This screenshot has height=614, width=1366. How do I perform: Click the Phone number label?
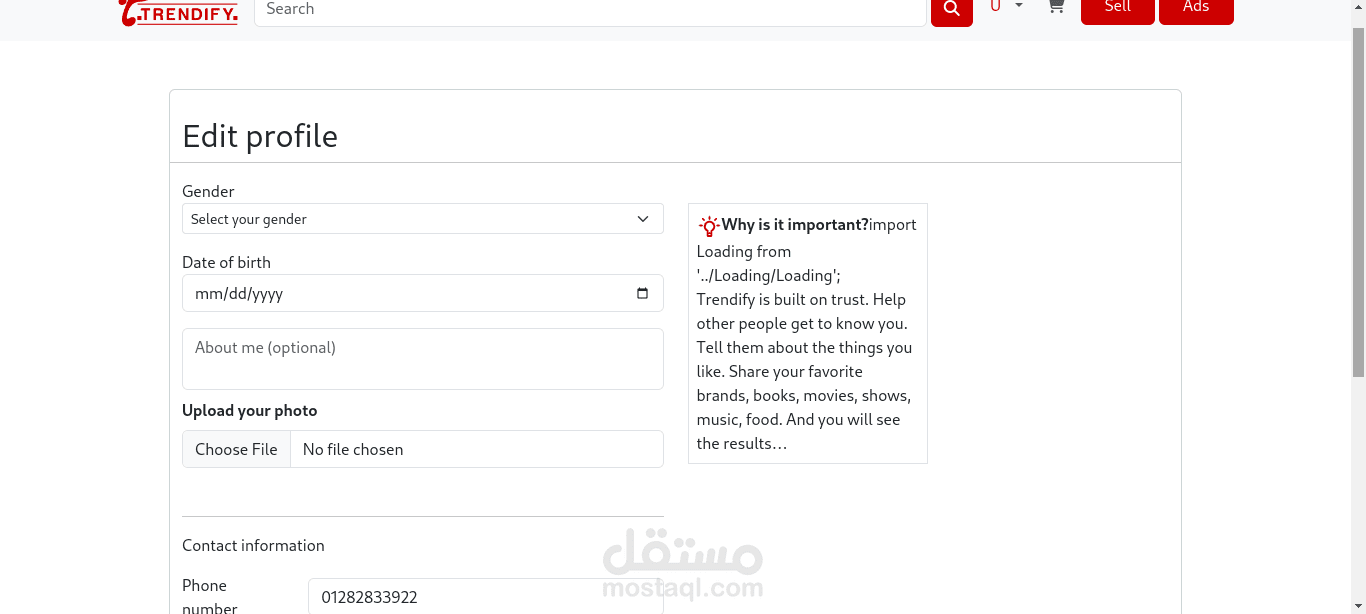[210, 596]
